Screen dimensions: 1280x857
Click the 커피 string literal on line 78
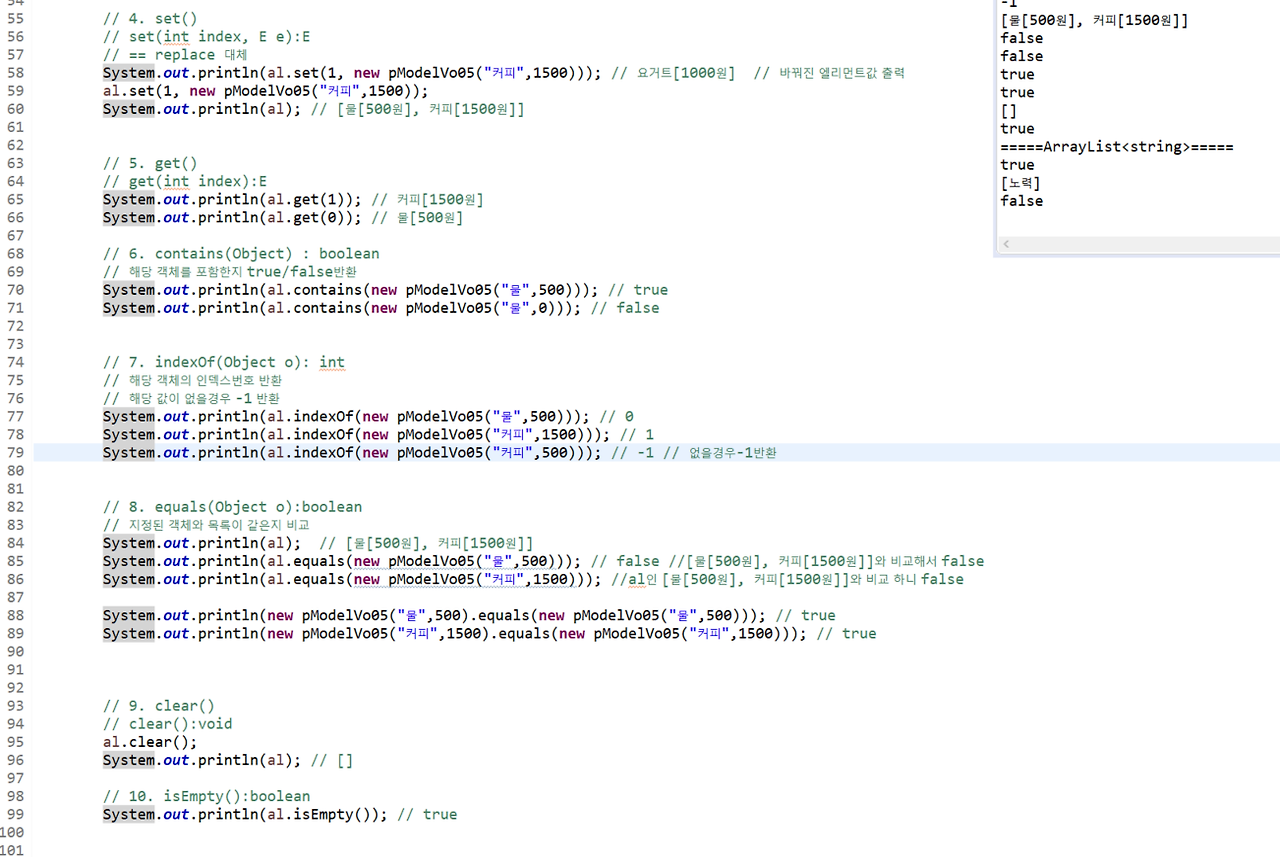pos(512,434)
